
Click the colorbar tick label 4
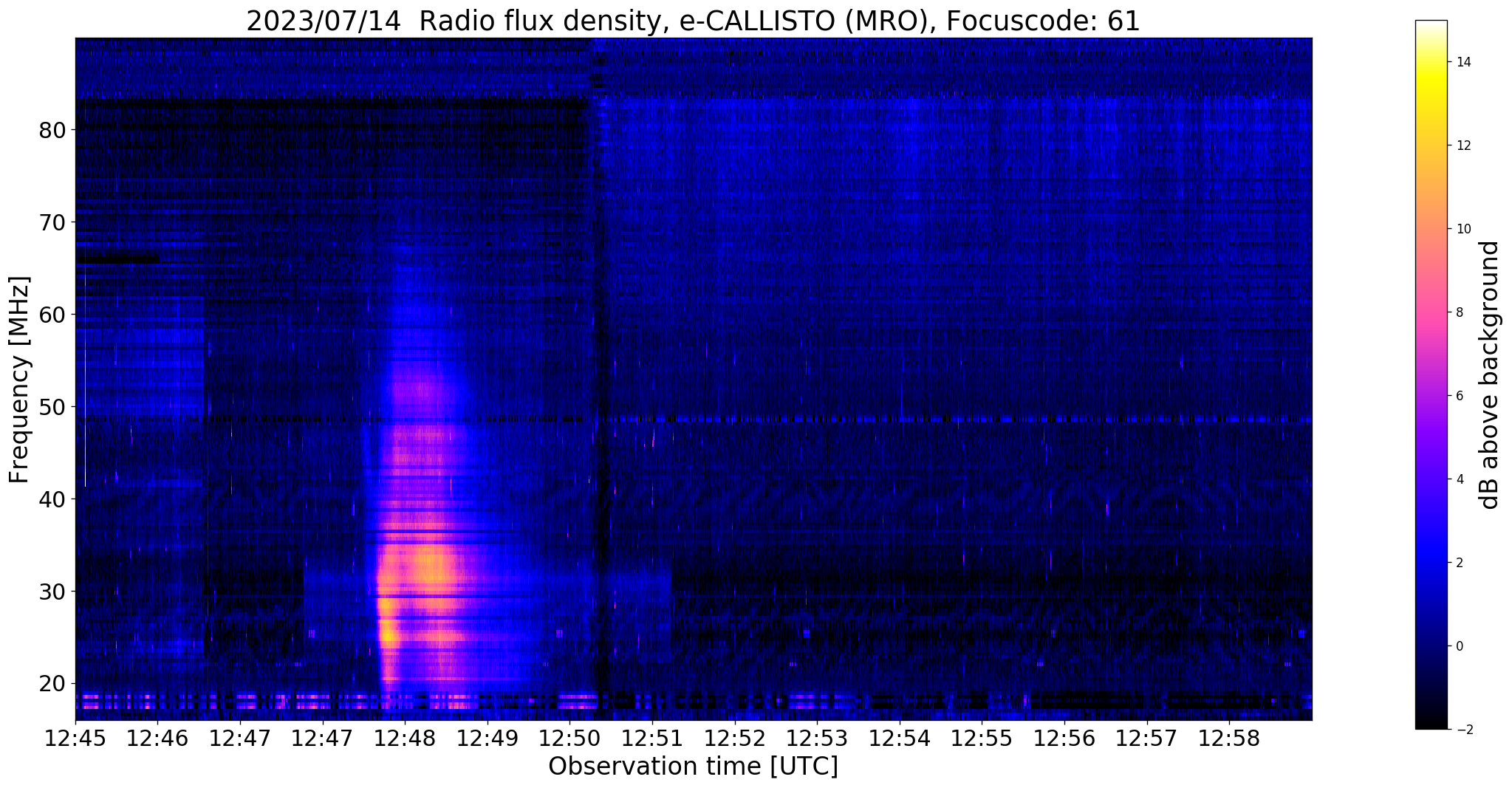click(1459, 479)
